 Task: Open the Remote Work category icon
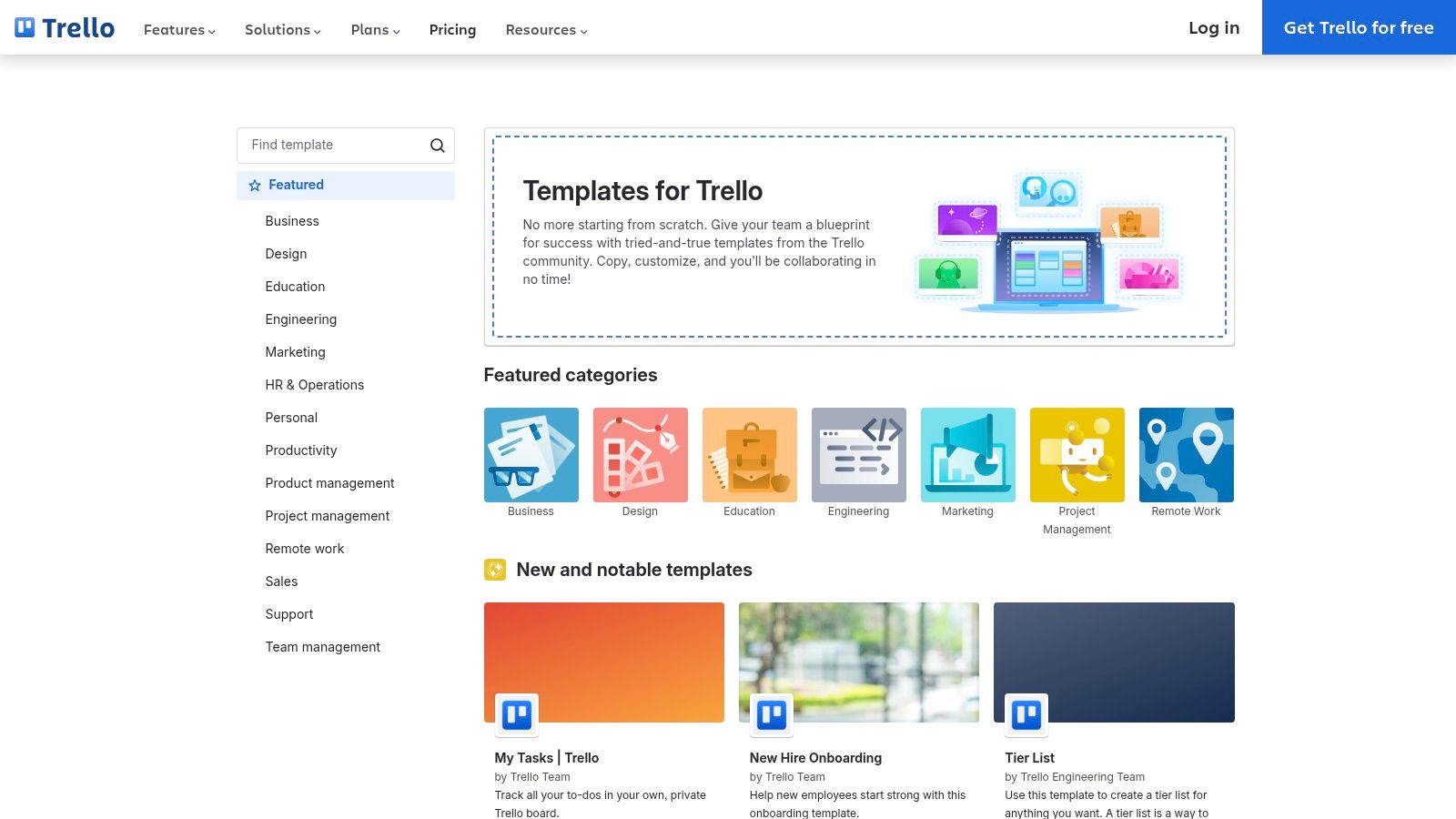(x=1187, y=455)
